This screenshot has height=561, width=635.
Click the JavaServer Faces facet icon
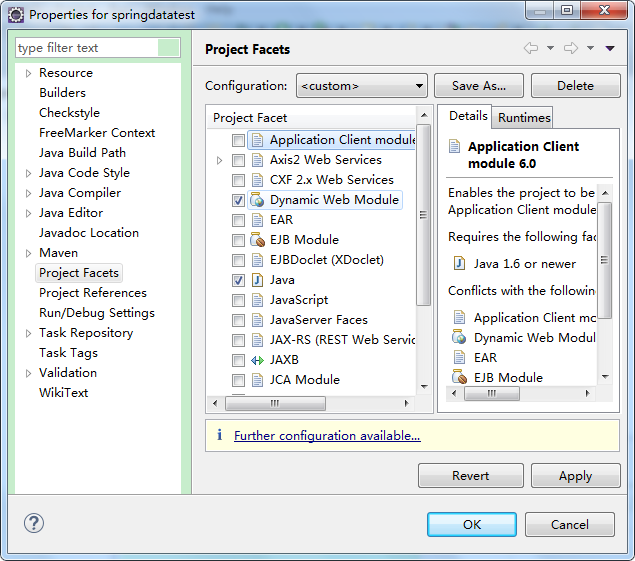tap(257, 320)
